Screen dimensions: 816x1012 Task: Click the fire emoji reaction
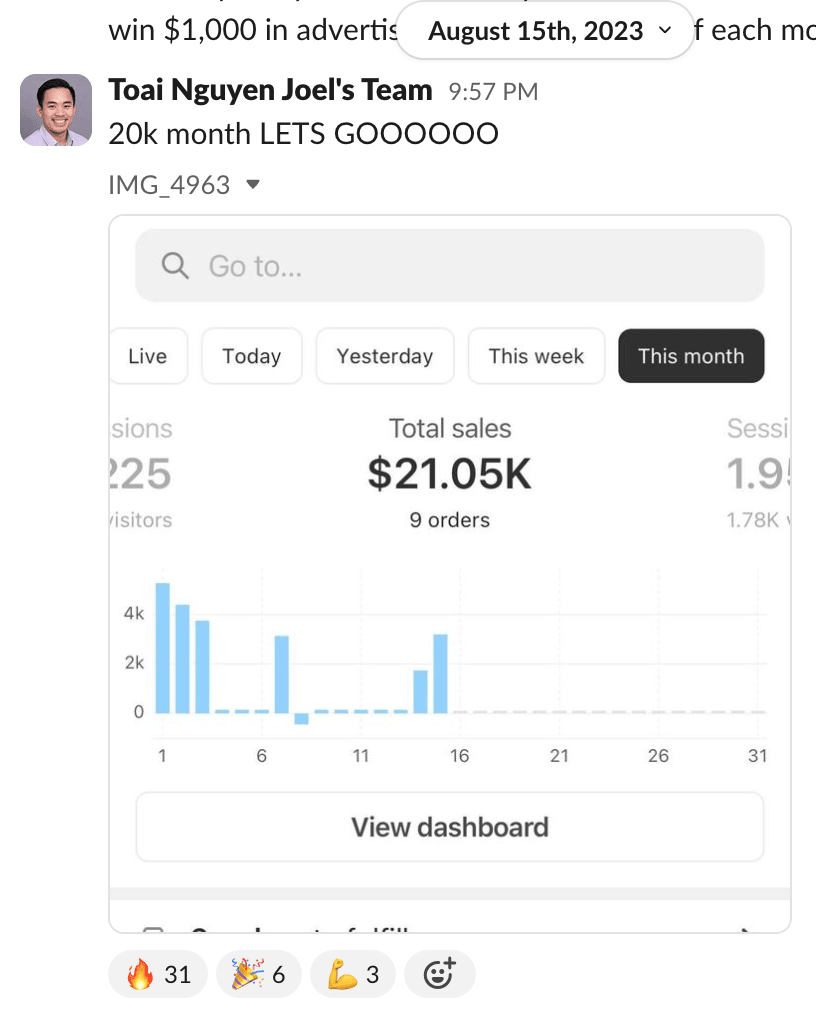158,974
